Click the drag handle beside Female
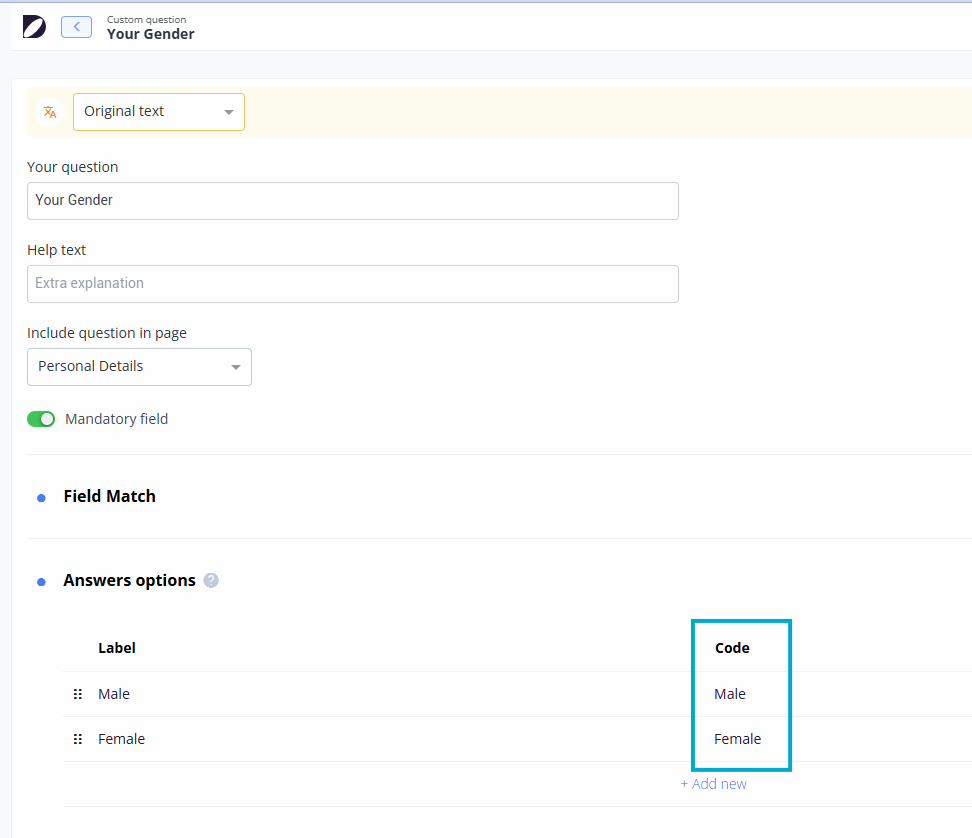972x838 pixels. (78, 739)
